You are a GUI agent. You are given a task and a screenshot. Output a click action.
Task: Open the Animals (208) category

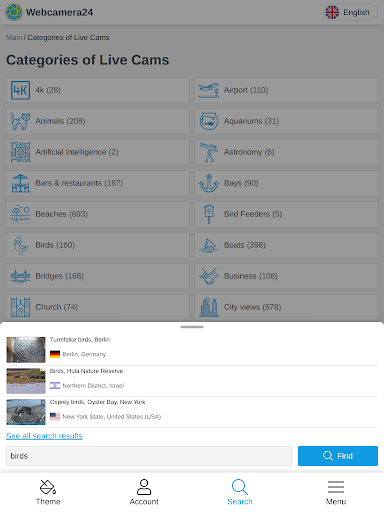98,121
